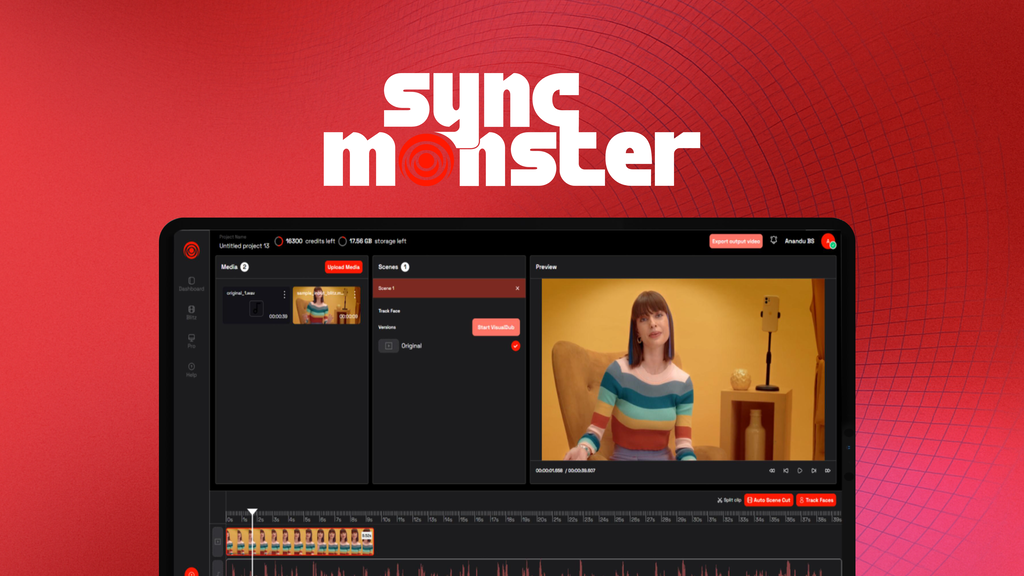Open the notifications bell

click(x=774, y=241)
